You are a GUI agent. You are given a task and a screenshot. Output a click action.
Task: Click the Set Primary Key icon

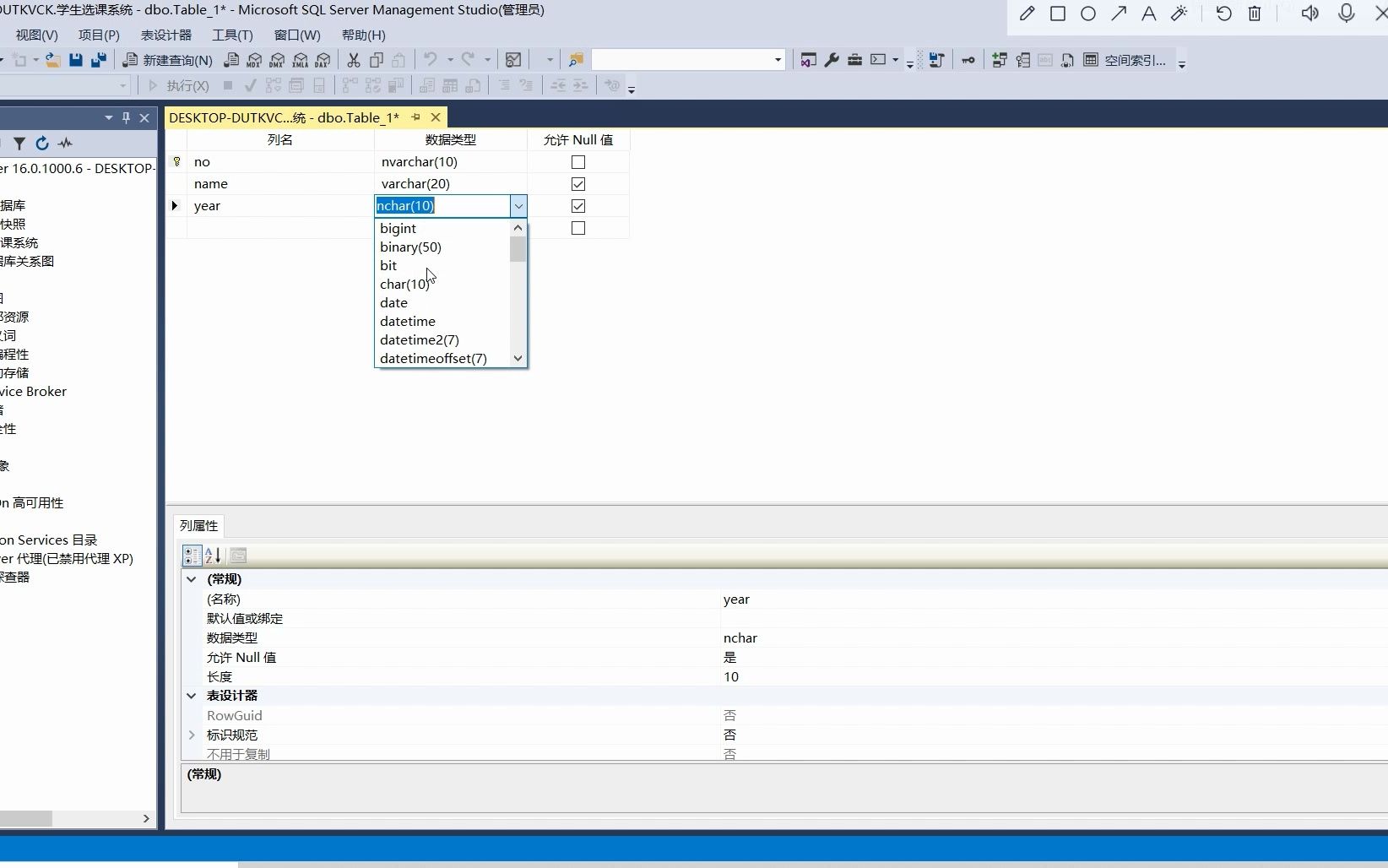click(x=968, y=60)
